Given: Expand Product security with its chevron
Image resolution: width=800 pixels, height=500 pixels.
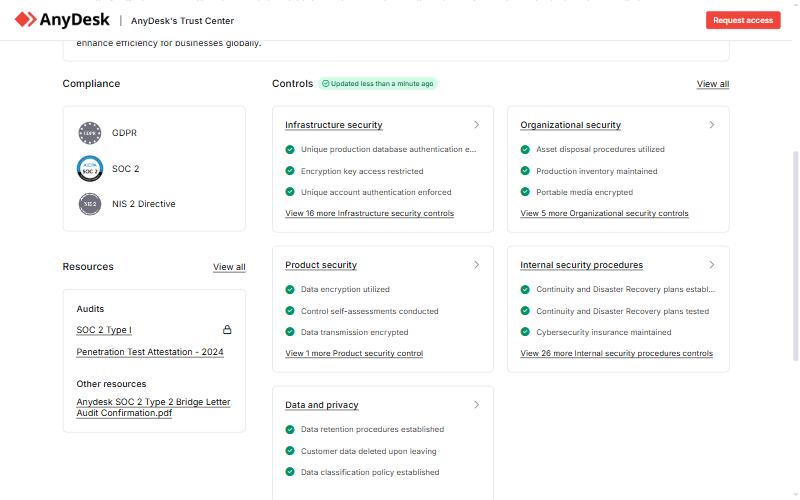Looking at the screenshot, I should (477, 265).
